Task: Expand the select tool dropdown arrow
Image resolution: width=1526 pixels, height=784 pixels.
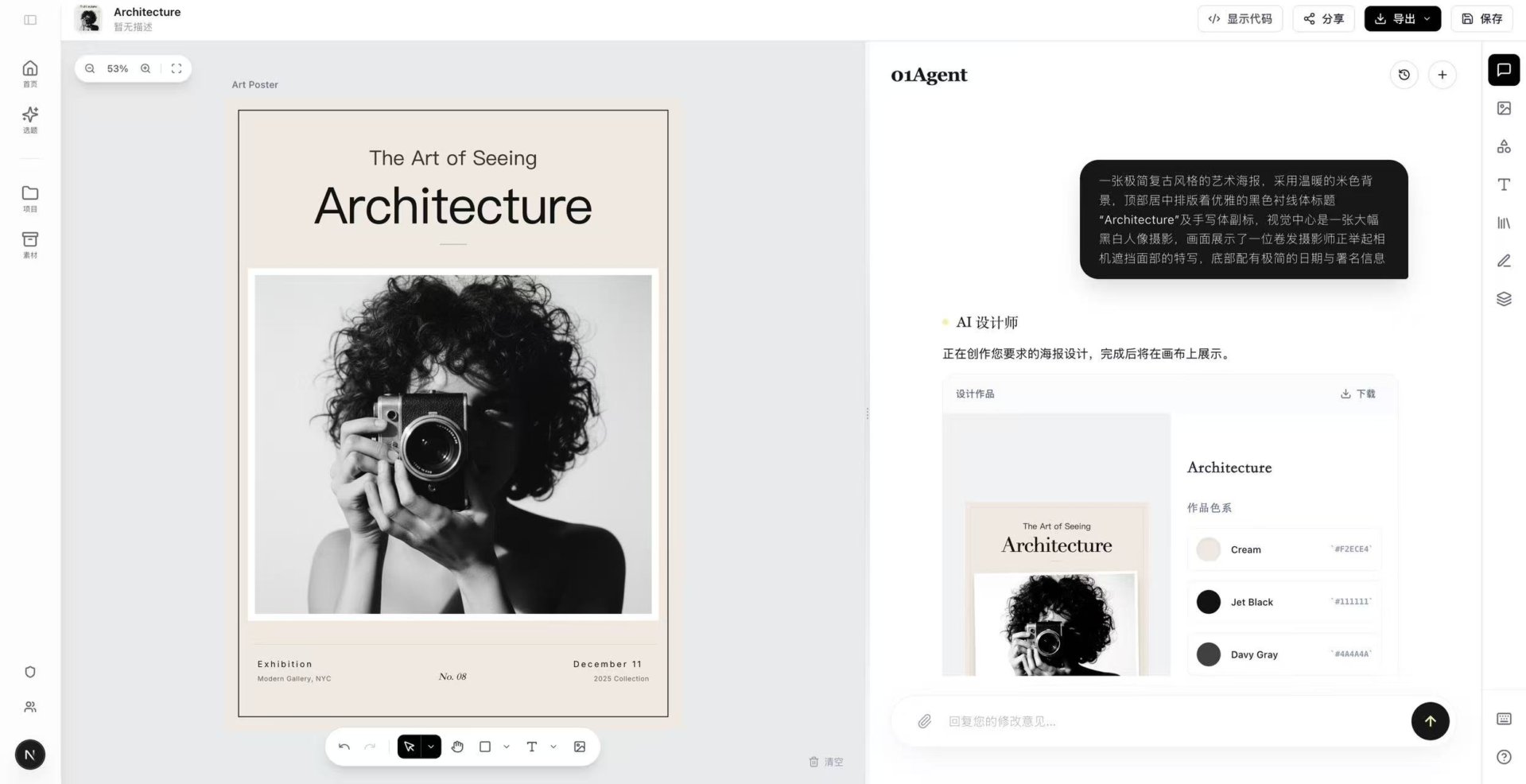Action: coord(431,747)
